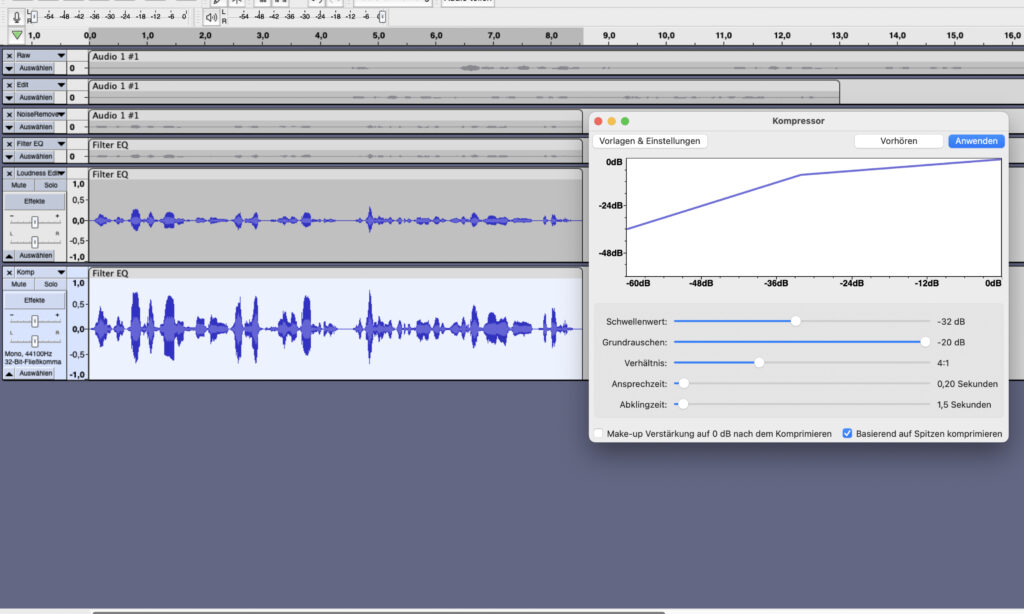Close the Edit track
The image size is (1024, 614).
click(9, 86)
